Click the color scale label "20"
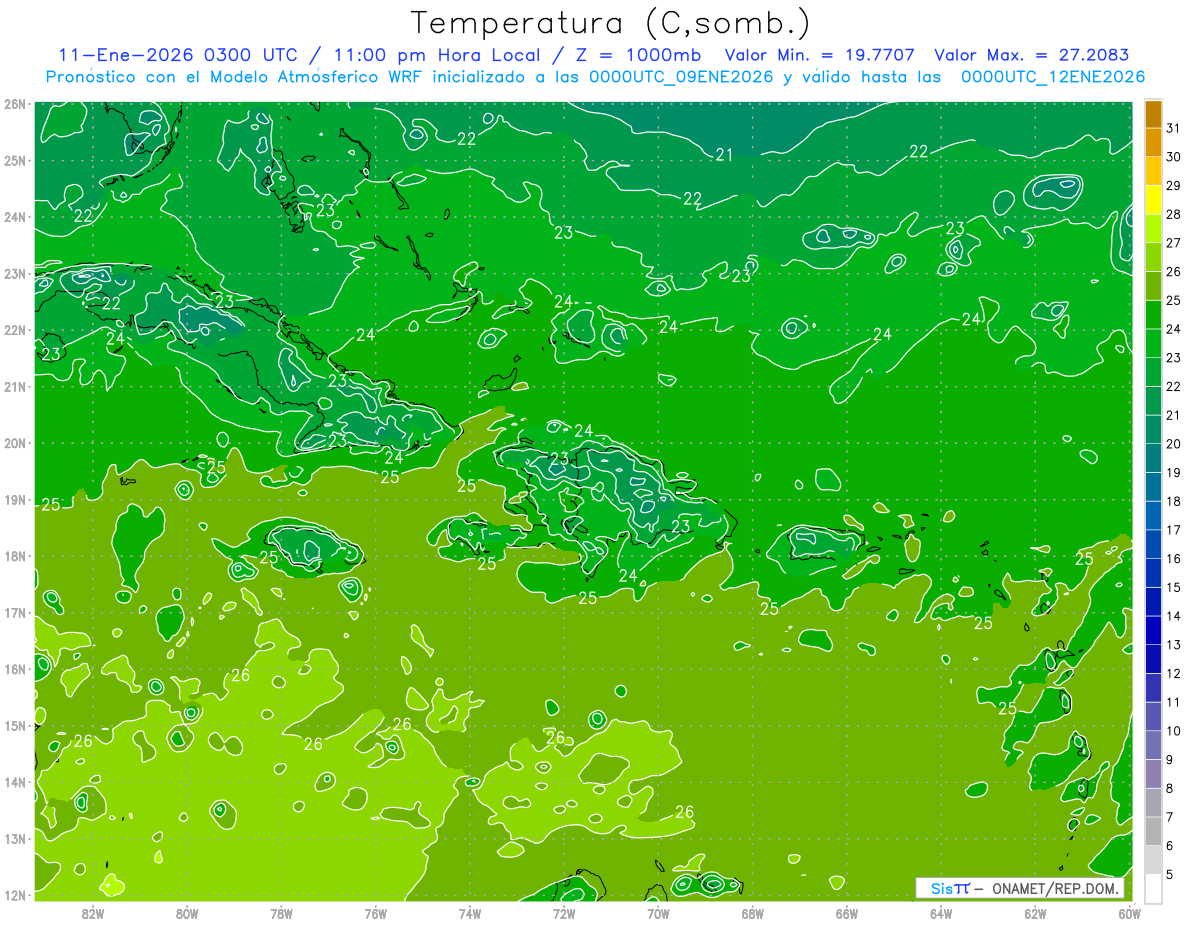 click(1173, 443)
